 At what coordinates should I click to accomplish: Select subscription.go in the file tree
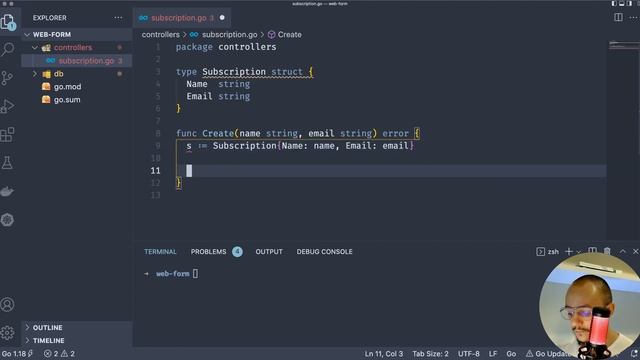click(x=76, y=61)
